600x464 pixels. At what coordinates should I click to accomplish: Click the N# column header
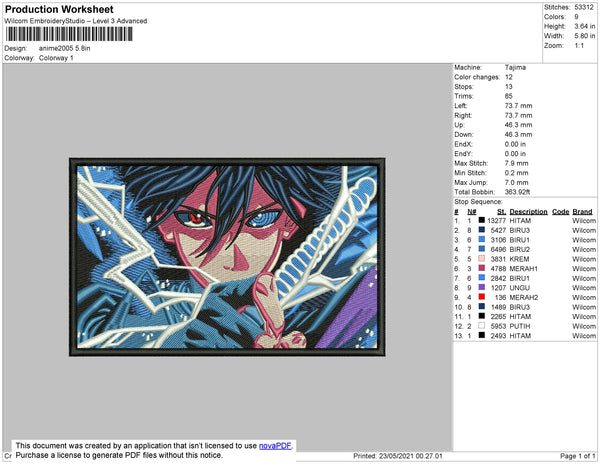click(472, 212)
